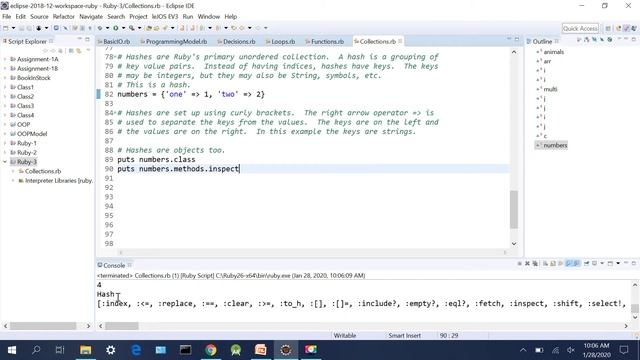640x360 pixels.
Task: Toggle Word Wrap in Console toolbar
Action: [560, 264]
